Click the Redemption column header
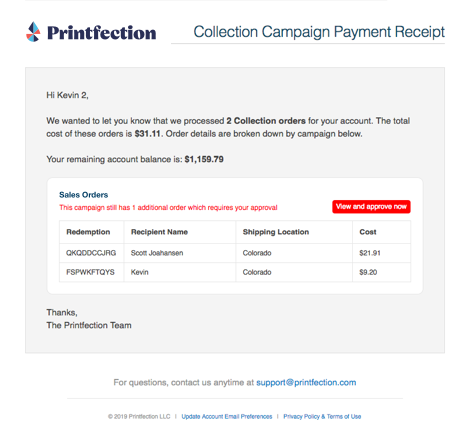The height and width of the screenshot is (446, 474). tap(88, 232)
